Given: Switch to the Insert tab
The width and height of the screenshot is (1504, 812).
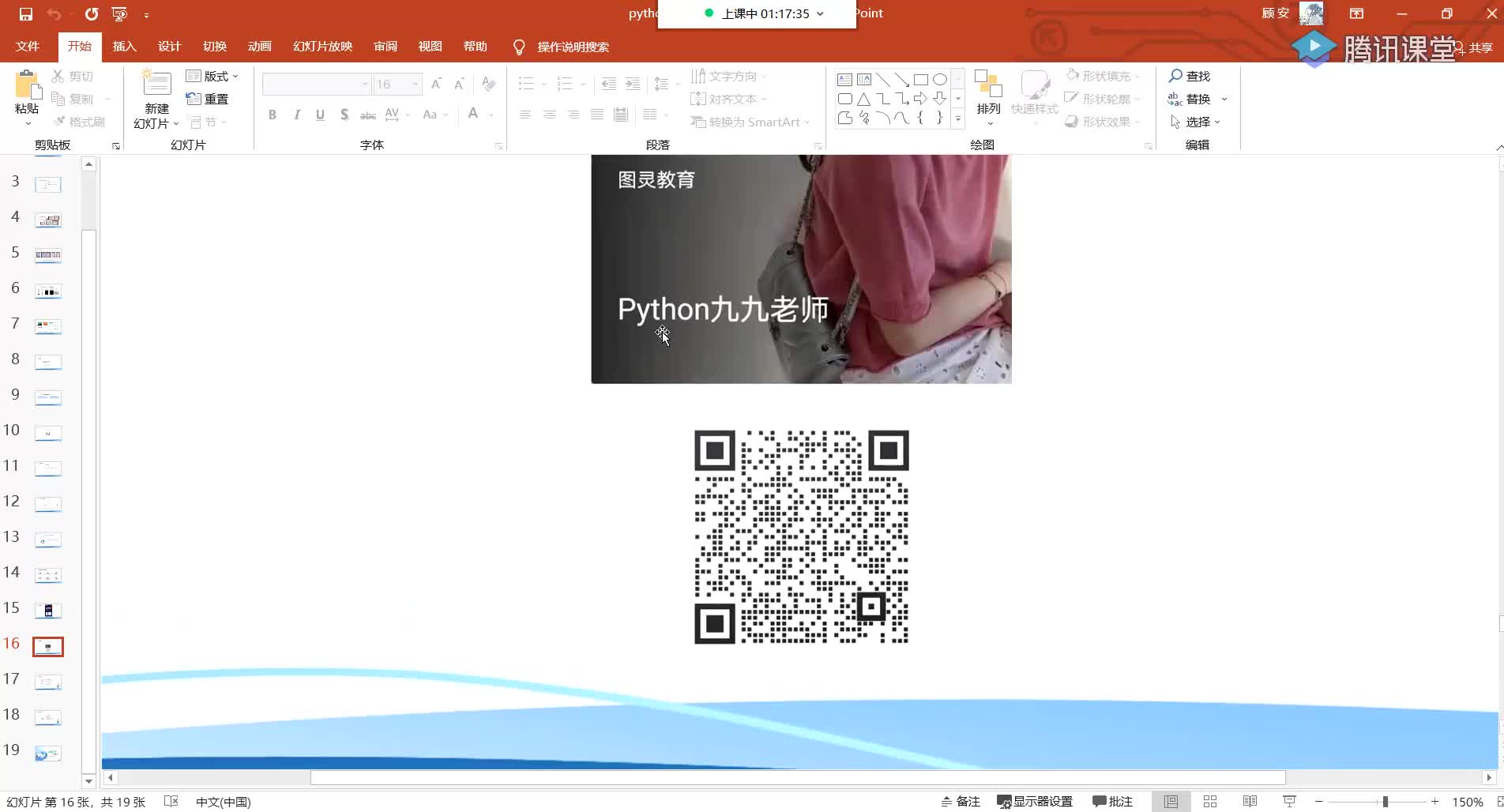Looking at the screenshot, I should [125, 47].
